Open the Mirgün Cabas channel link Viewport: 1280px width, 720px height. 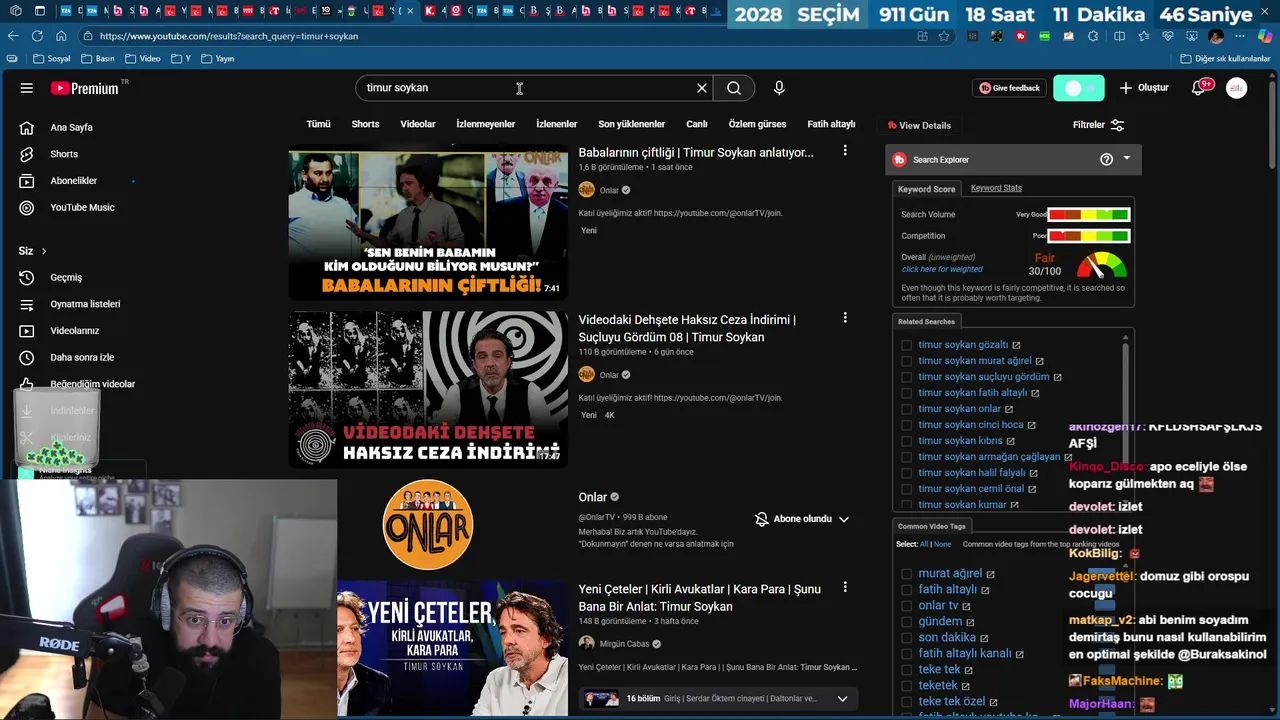(x=623, y=644)
